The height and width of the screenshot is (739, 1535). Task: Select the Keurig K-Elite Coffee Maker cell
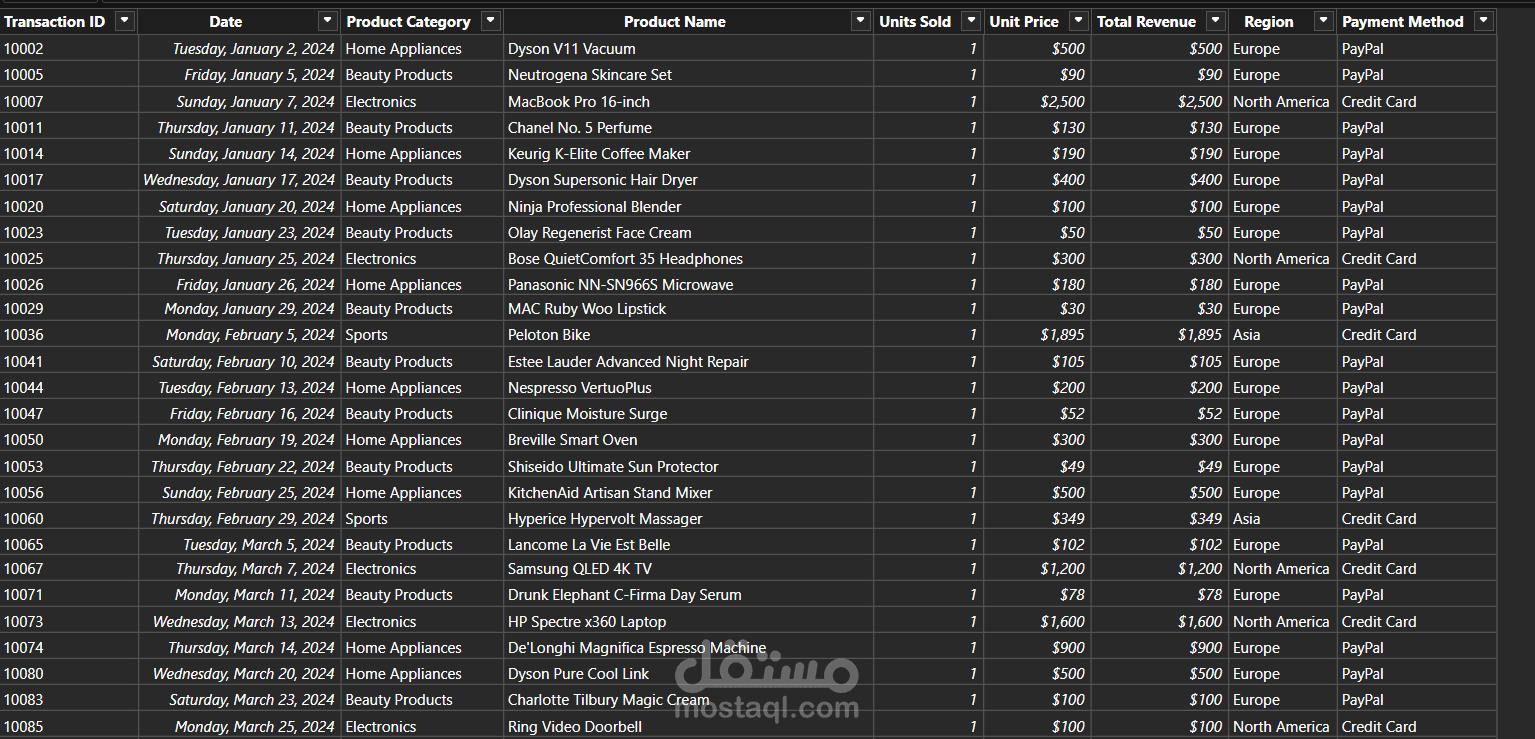688,153
